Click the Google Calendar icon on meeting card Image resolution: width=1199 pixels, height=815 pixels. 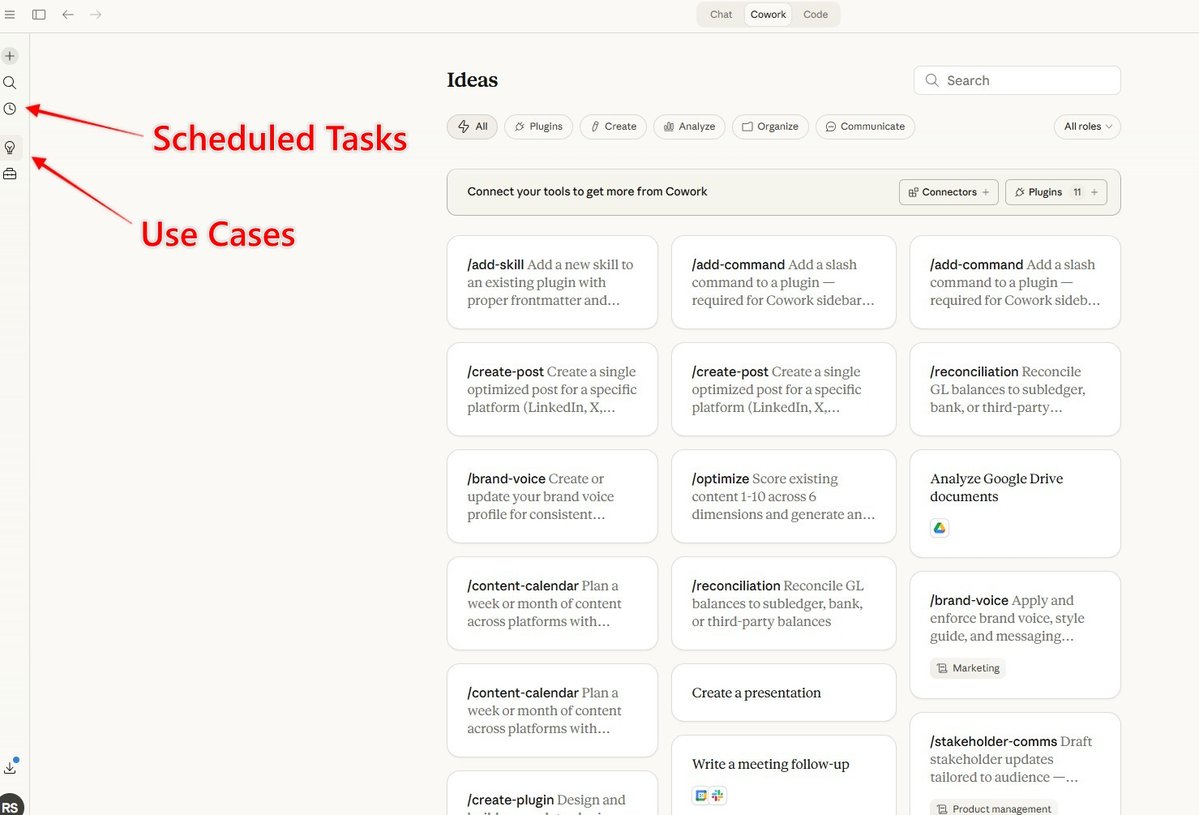pyautogui.click(x=700, y=796)
